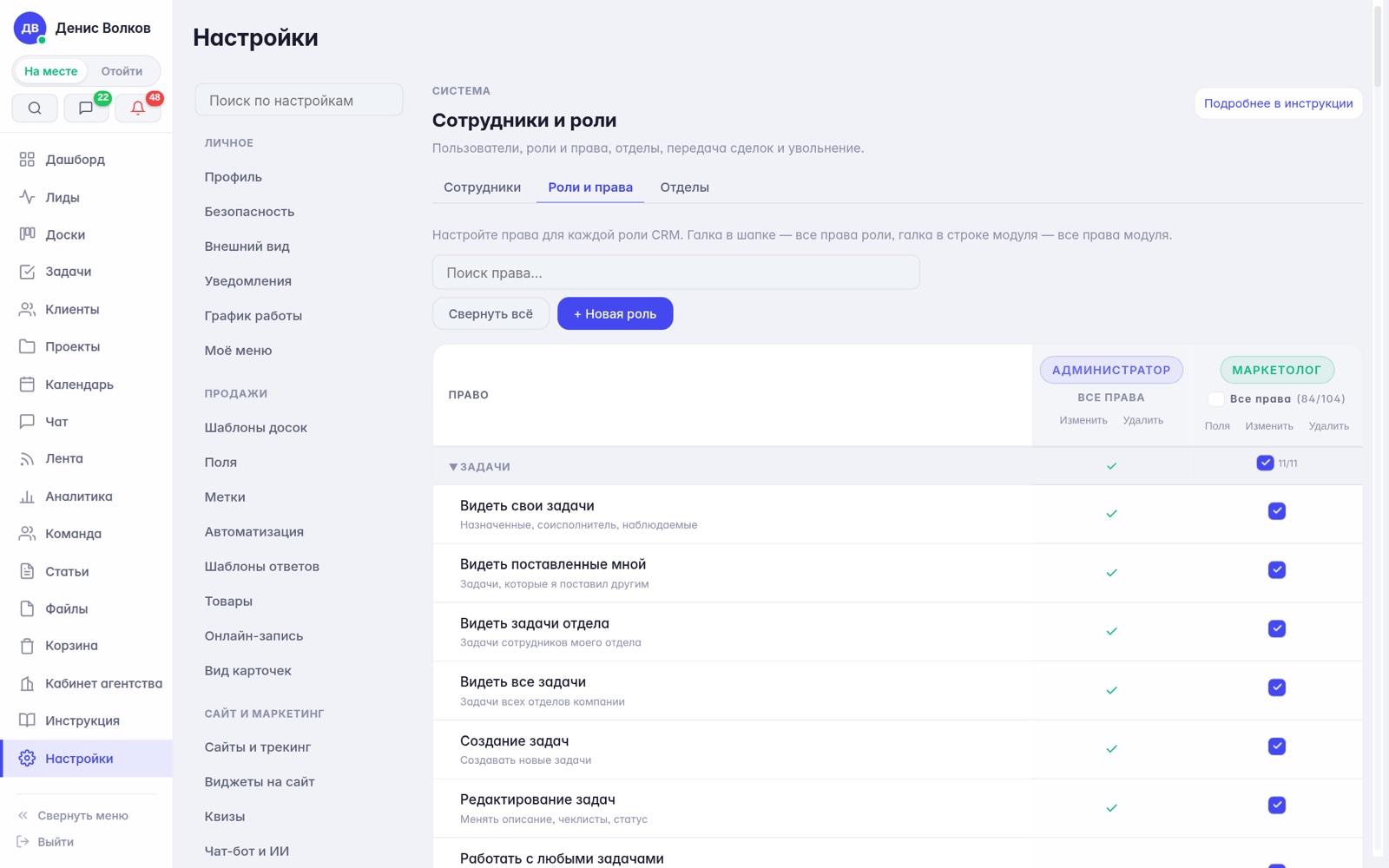Screen dimensions: 1389x868
Task: Click the Аналитика bar chart icon
Action: 27,496
